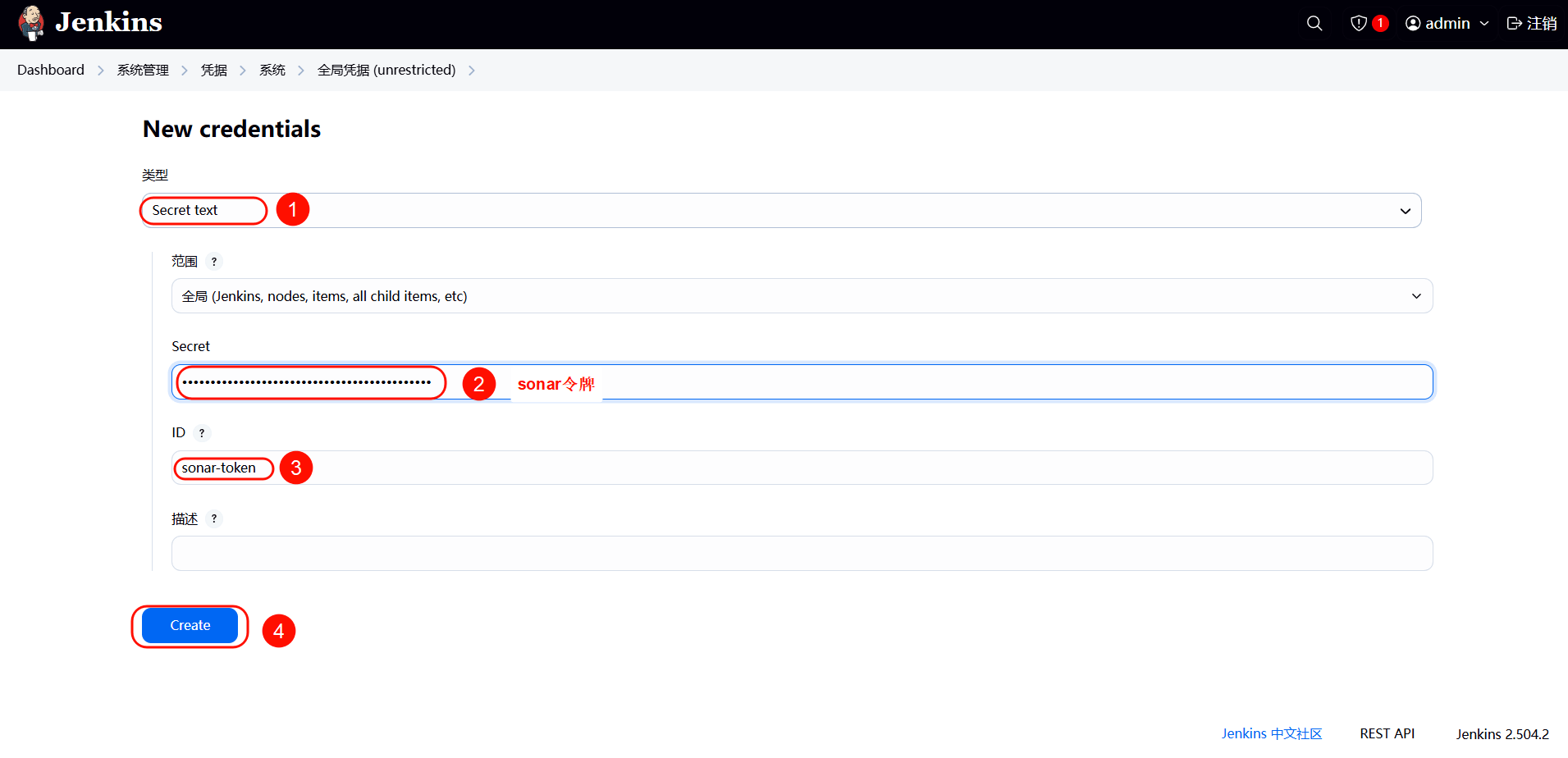
Task: Click the help icon next to 范围
Action: click(x=214, y=262)
